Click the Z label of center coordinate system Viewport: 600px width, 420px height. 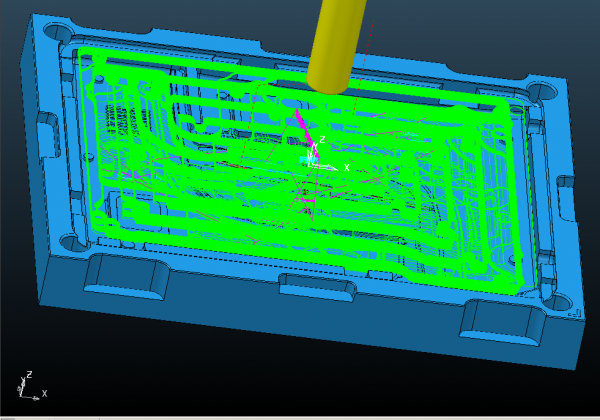(322, 142)
